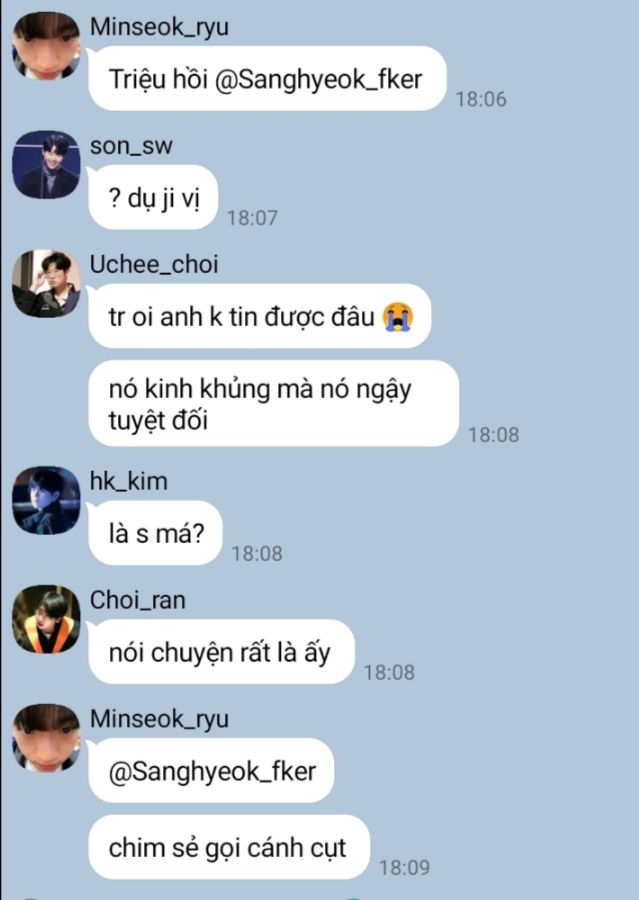The width and height of the screenshot is (639, 900).
Task: Click the top Minseok_ryu username label
Action: [160, 27]
